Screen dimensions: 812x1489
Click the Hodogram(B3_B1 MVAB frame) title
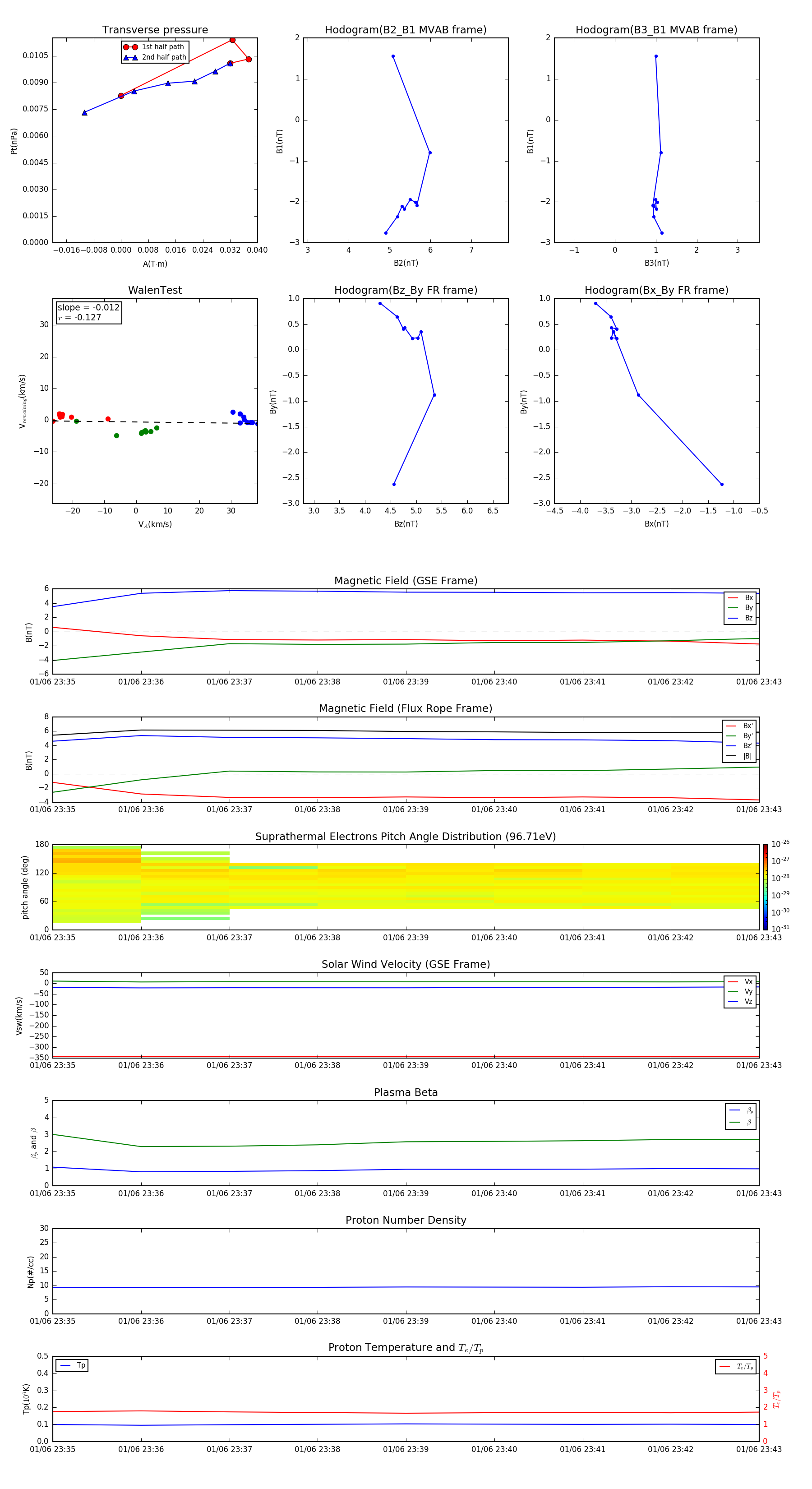click(x=656, y=30)
